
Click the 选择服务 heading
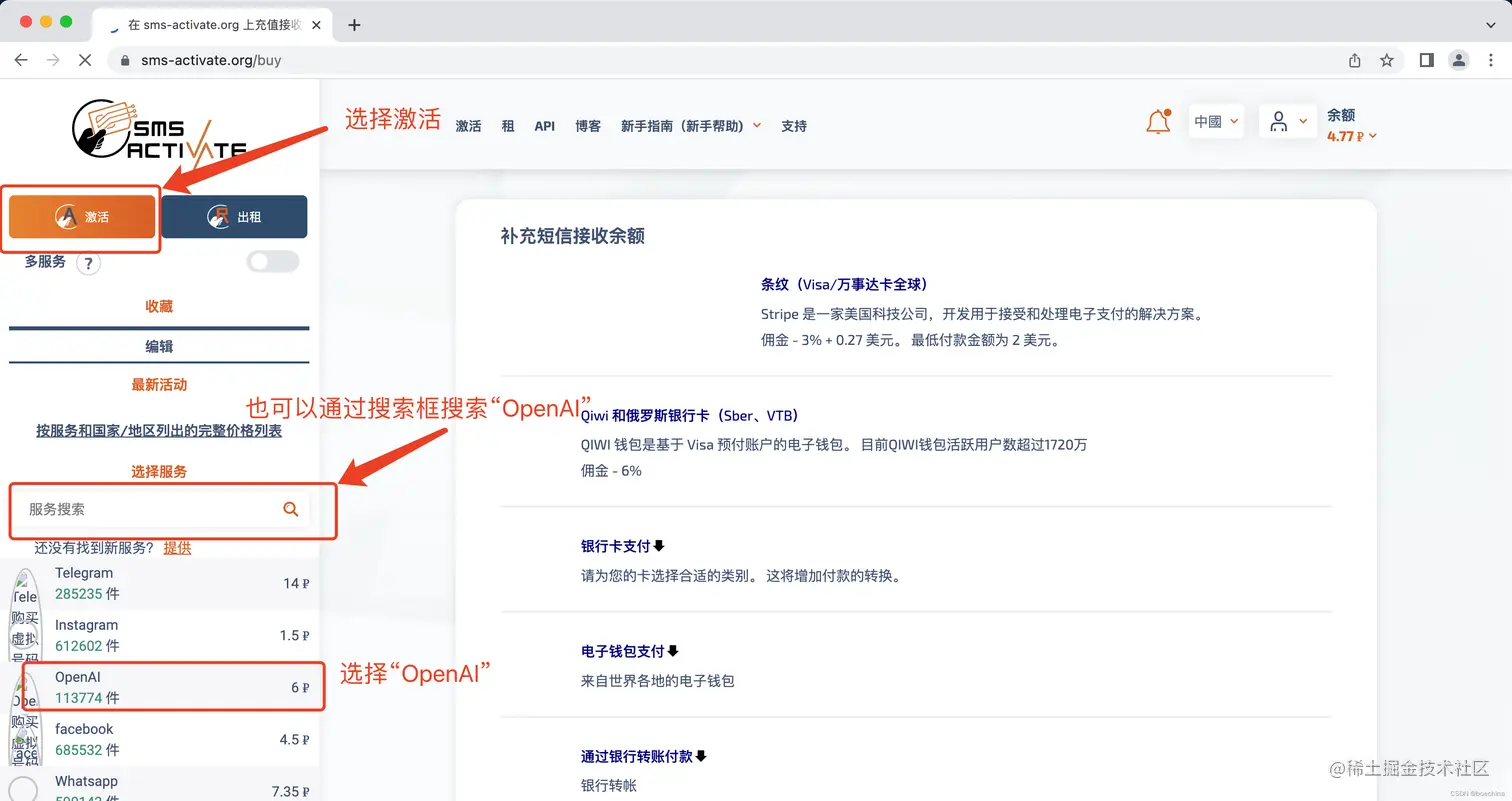(159, 471)
